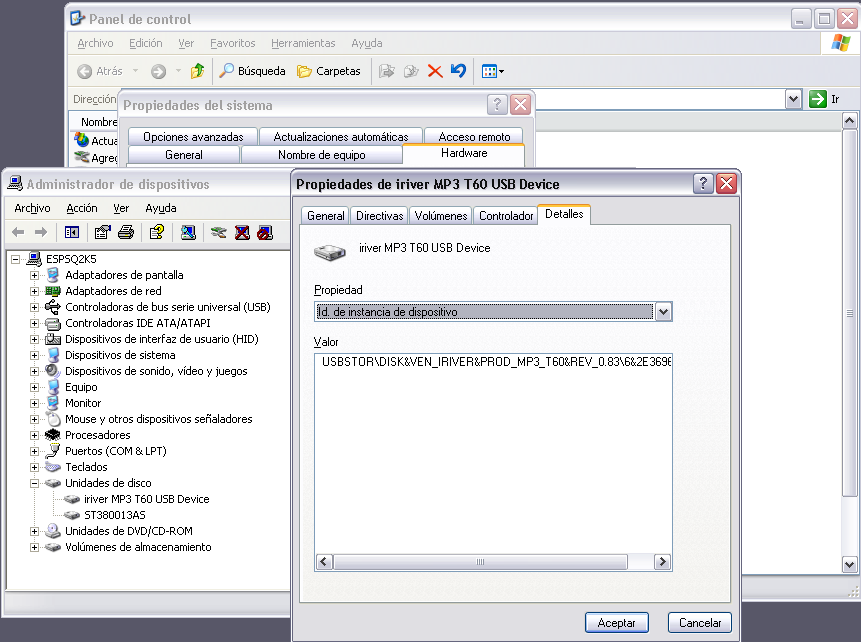Click the Aceptar button
This screenshot has width=861, height=642.
(617, 623)
